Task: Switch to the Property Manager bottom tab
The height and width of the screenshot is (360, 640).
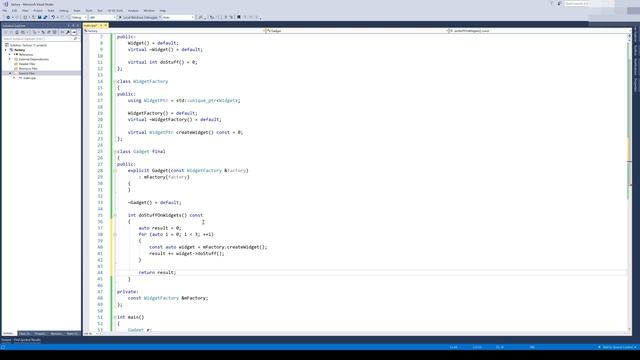Action: pyautogui.click(x=40, y=333)
